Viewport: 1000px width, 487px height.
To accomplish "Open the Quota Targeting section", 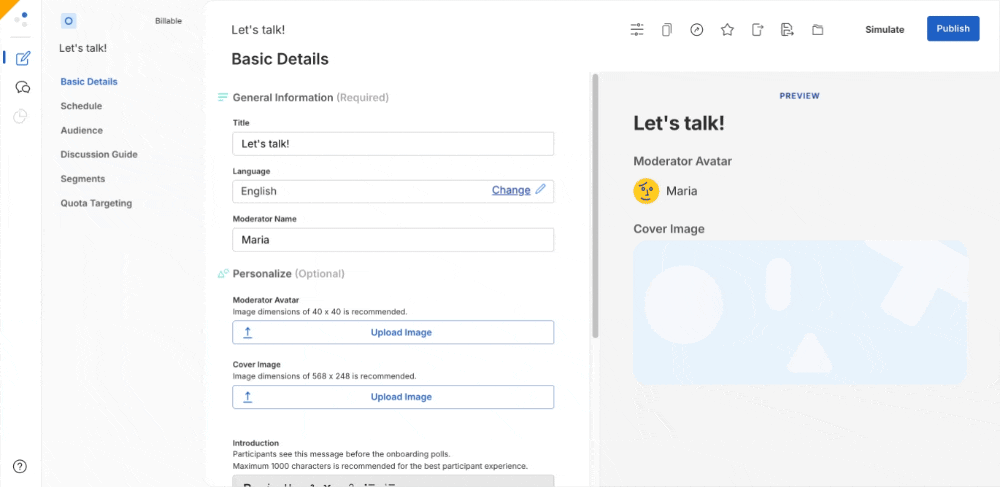I will click(96, 203).
